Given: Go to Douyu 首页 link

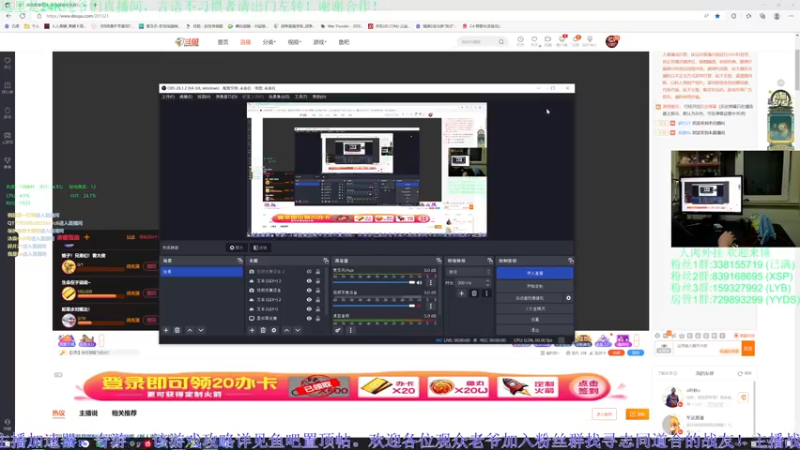Looking at the screenshot, I should (x=223, y=42).
